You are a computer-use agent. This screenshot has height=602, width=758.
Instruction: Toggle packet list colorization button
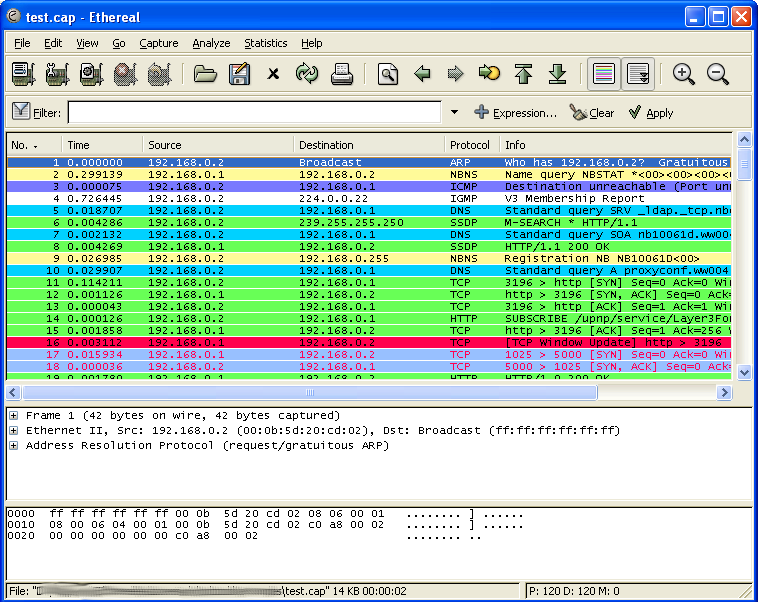pyautogui.click(x=603, y=74)
